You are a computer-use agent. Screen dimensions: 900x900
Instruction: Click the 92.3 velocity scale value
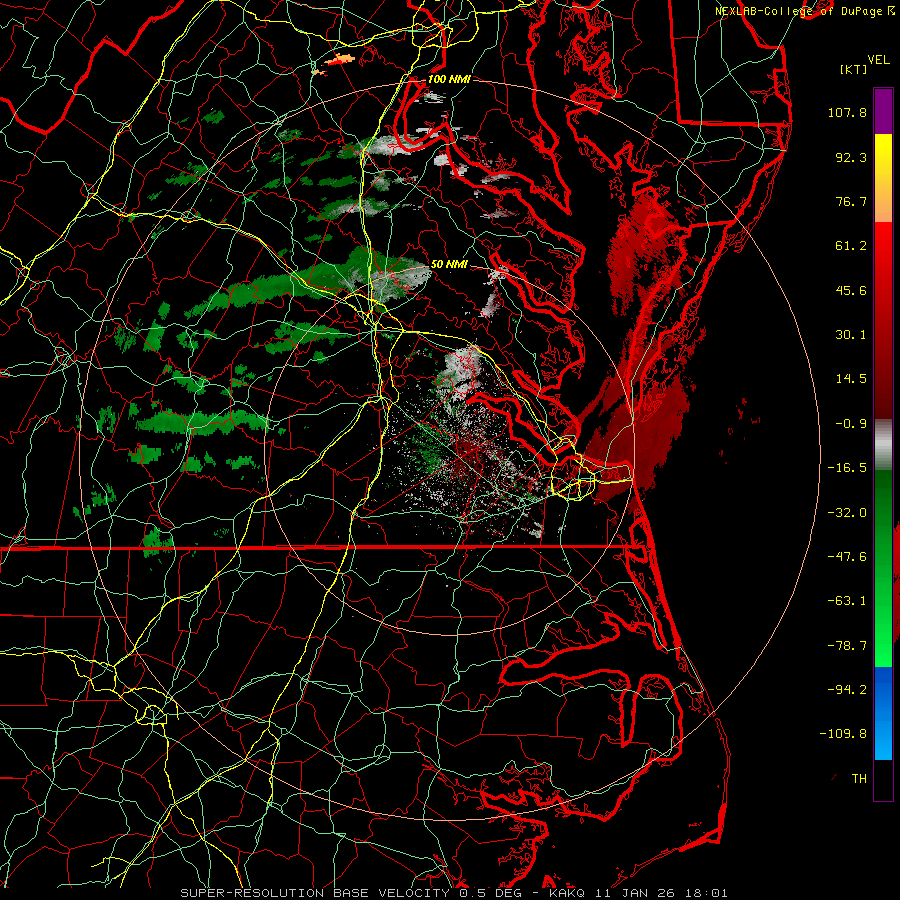tap(851, 157)
